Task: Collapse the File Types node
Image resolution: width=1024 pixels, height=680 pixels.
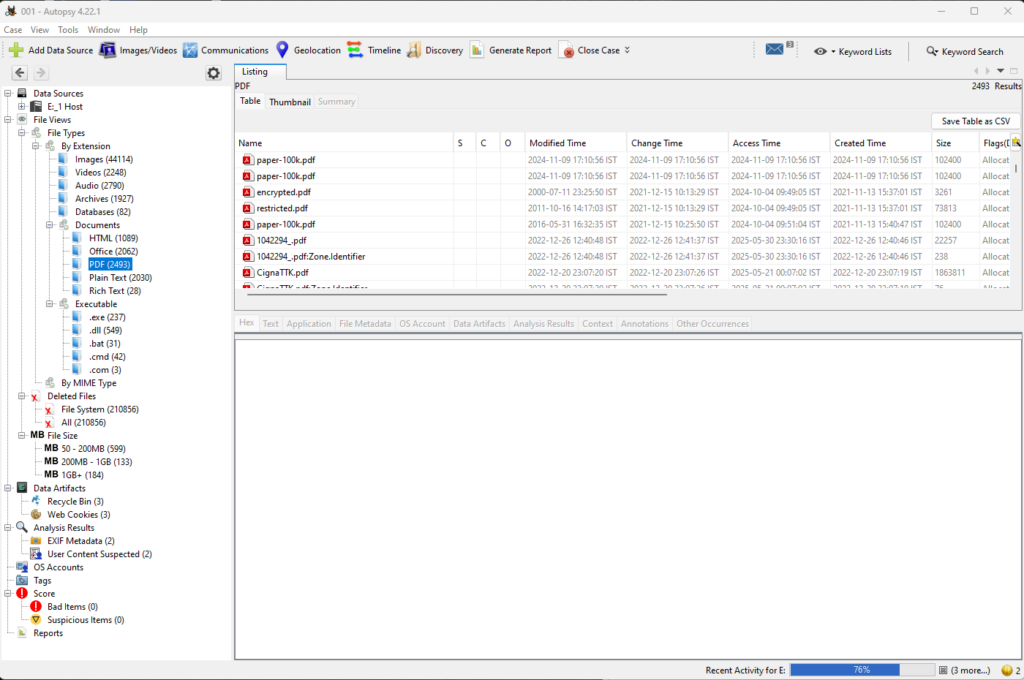Action: [22, 133]
